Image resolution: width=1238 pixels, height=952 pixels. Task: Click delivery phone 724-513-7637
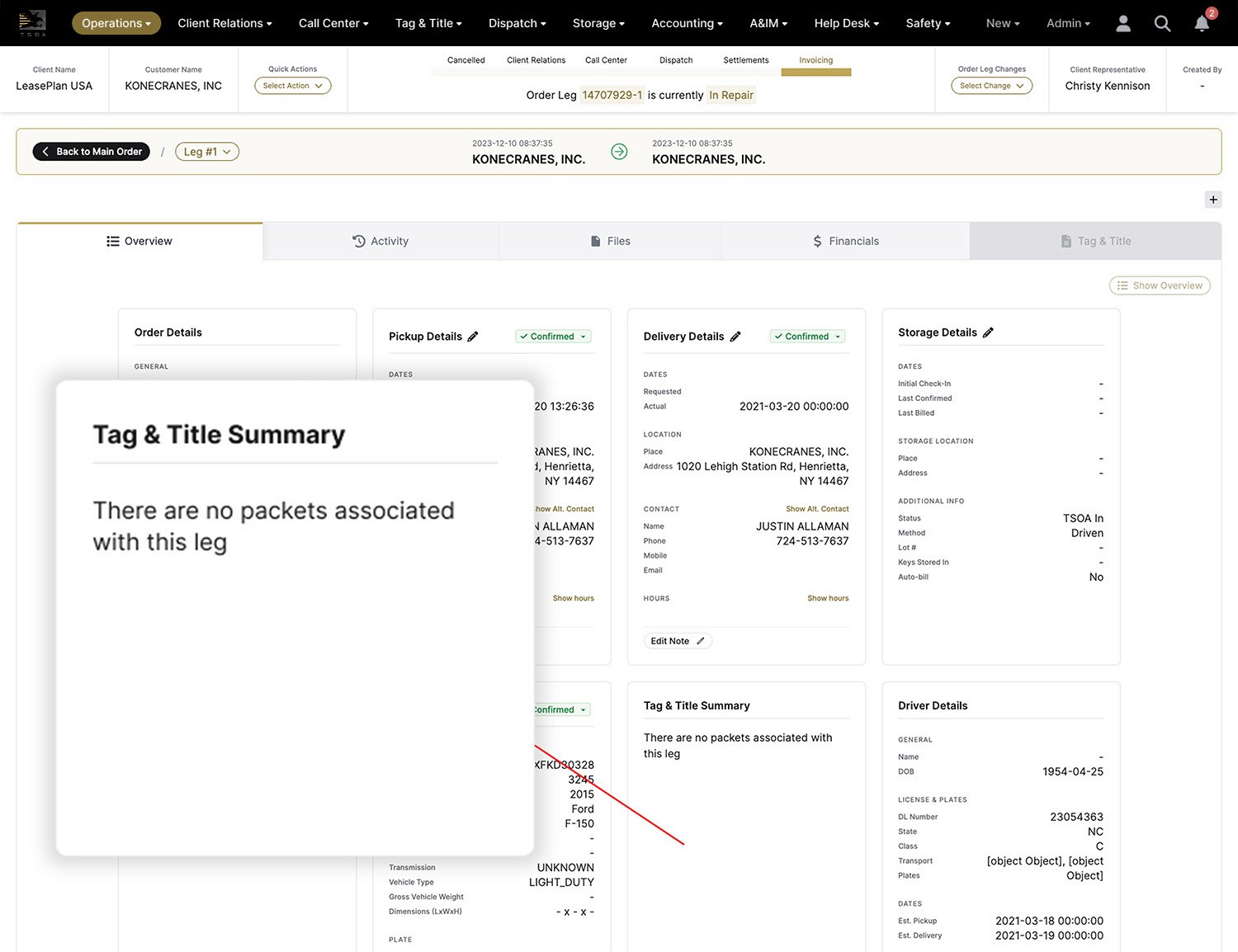coord(812,541)
